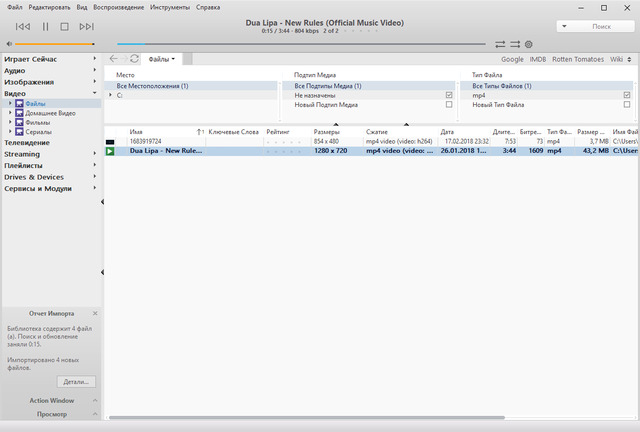Toggle the mp4 file type checkbox
The height and width of the screenshot is (432, 640).
[627, 95]
